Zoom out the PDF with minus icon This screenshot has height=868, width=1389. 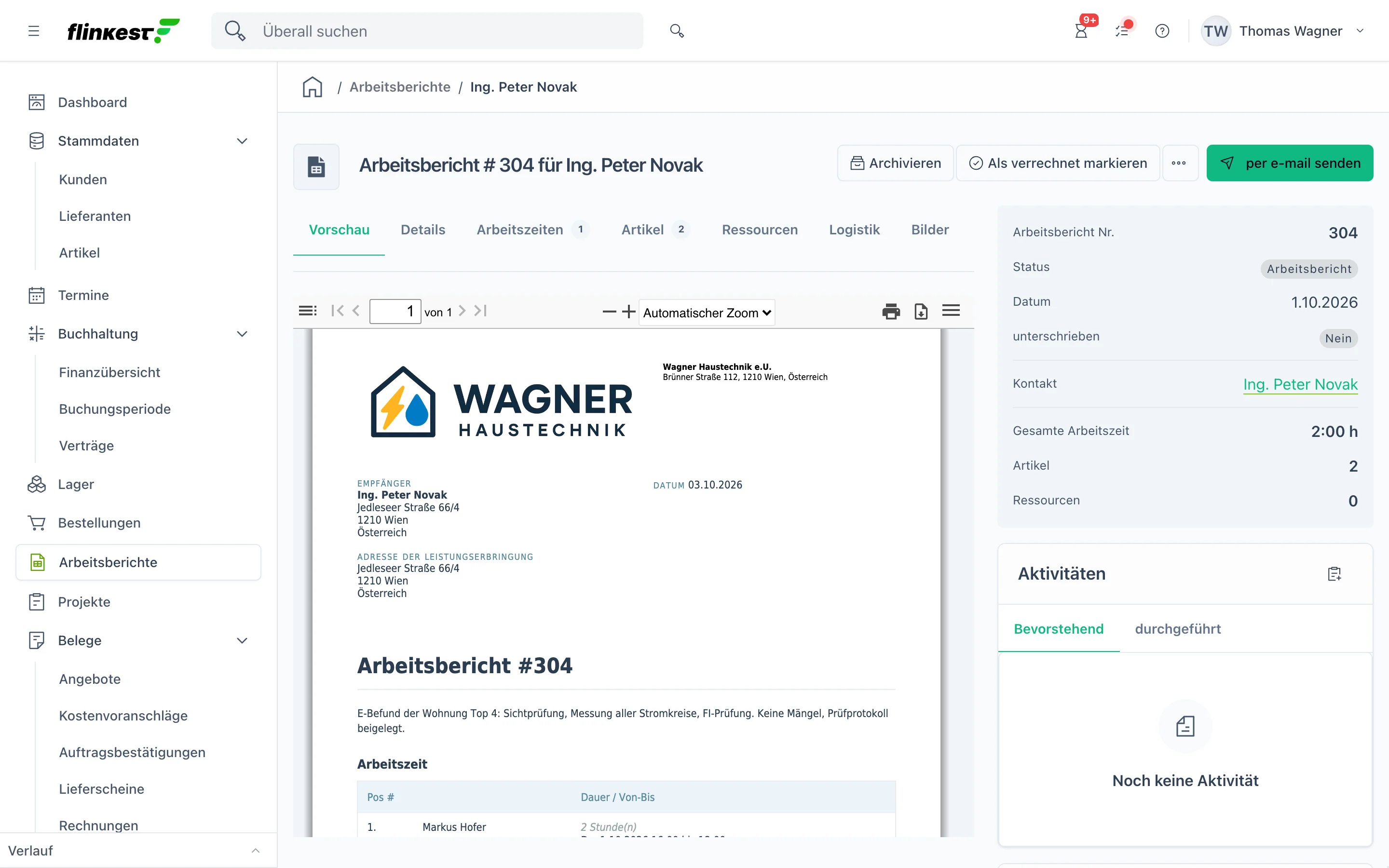tap(610, 312)
